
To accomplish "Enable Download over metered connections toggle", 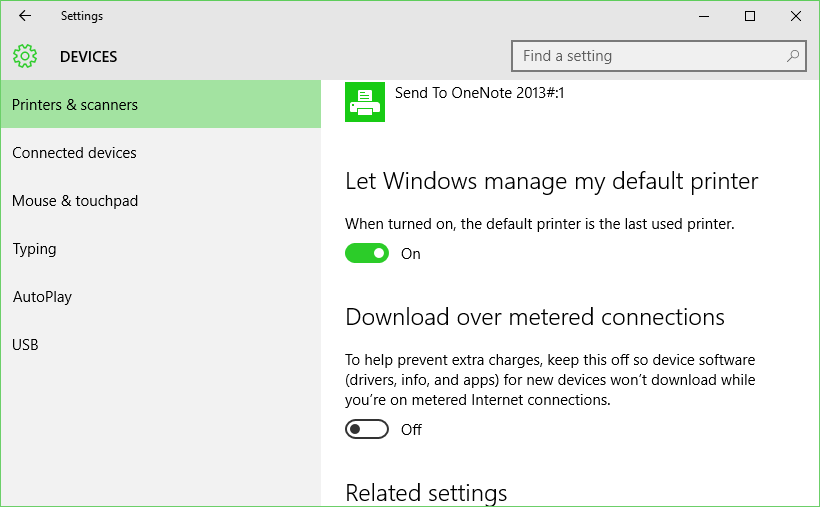I will [x=367, y=430].
